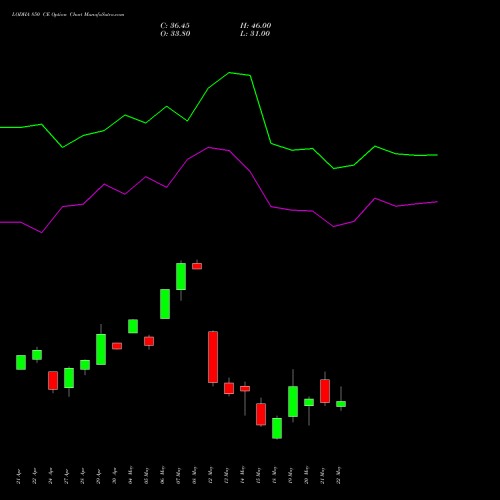Click the '06 May' date label
500x500 pixels.
pos(163,475)
